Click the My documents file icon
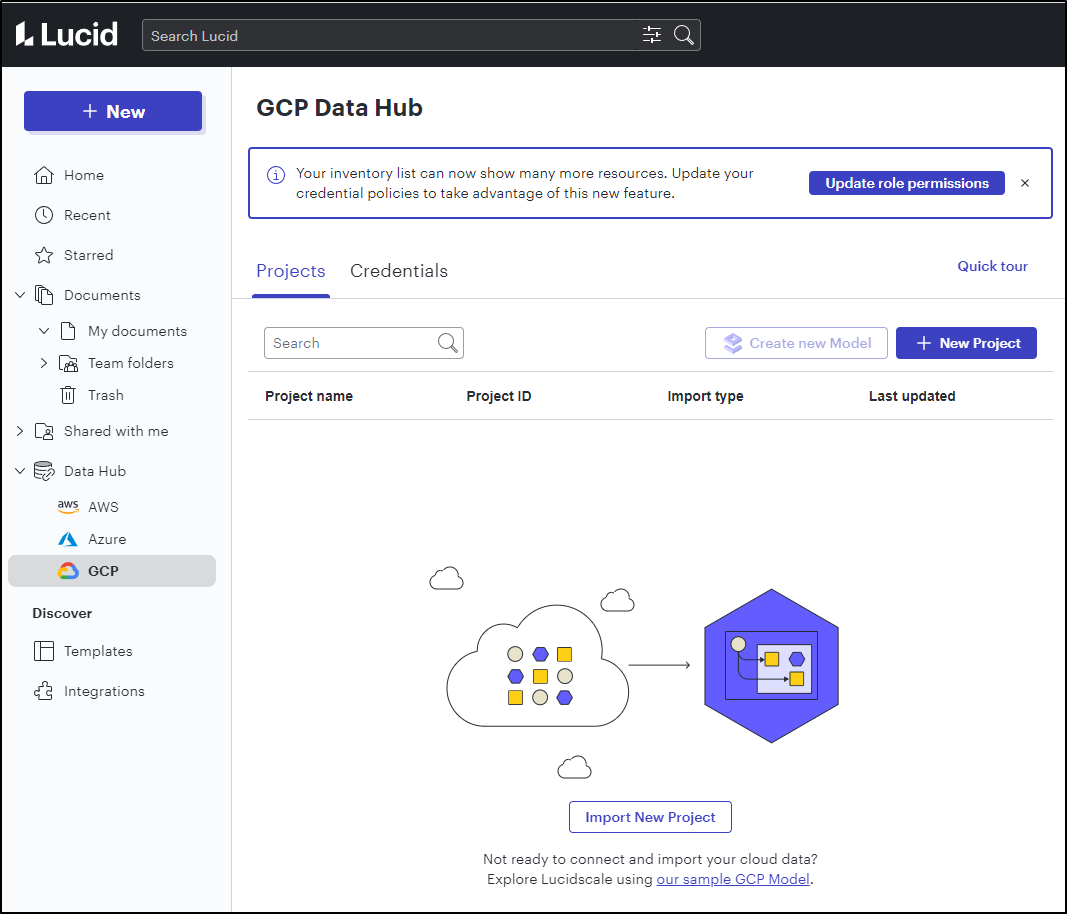The height and width of the screenshot is (914, 1067). 68,331
